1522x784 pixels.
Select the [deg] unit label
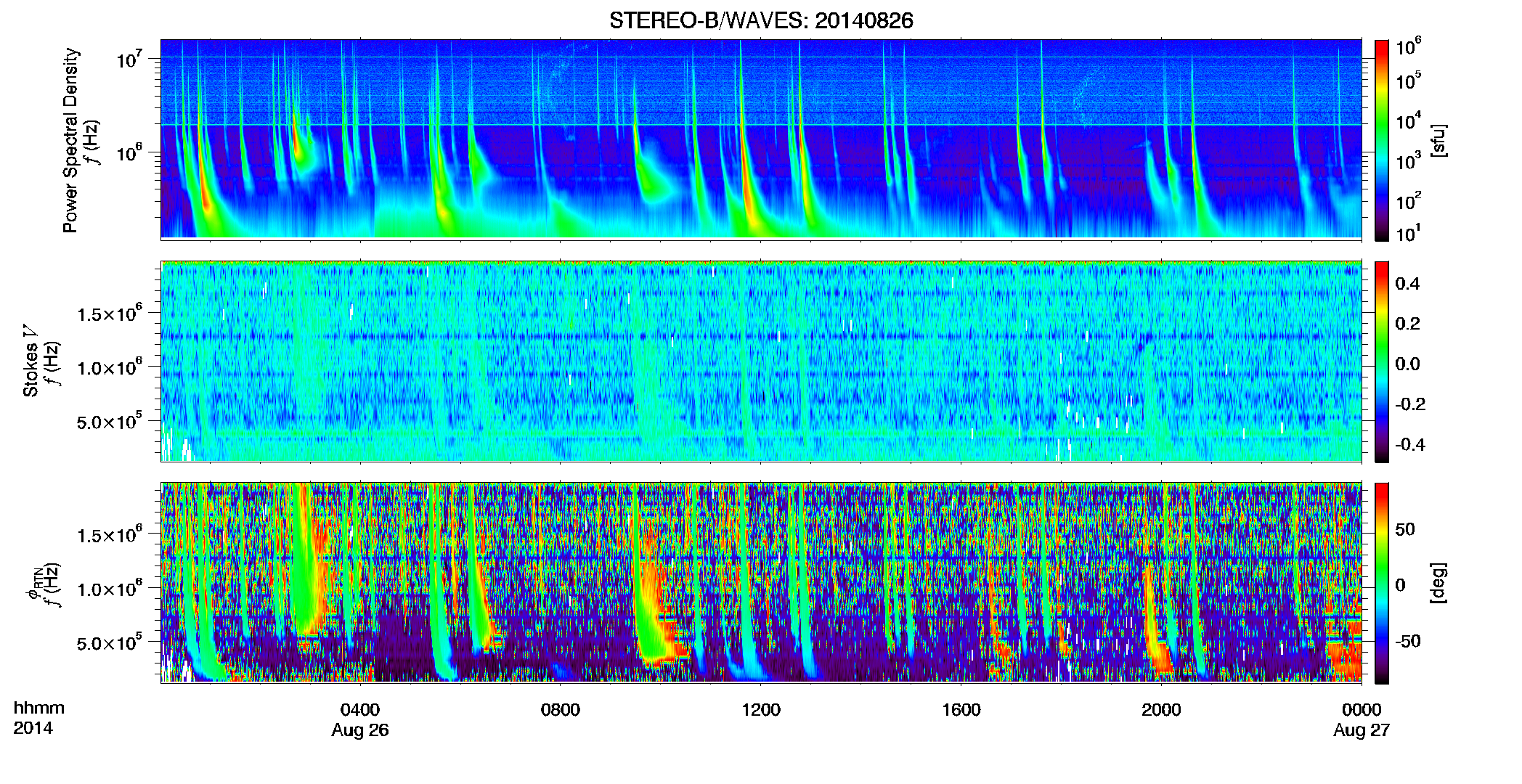pos(1438,583)
